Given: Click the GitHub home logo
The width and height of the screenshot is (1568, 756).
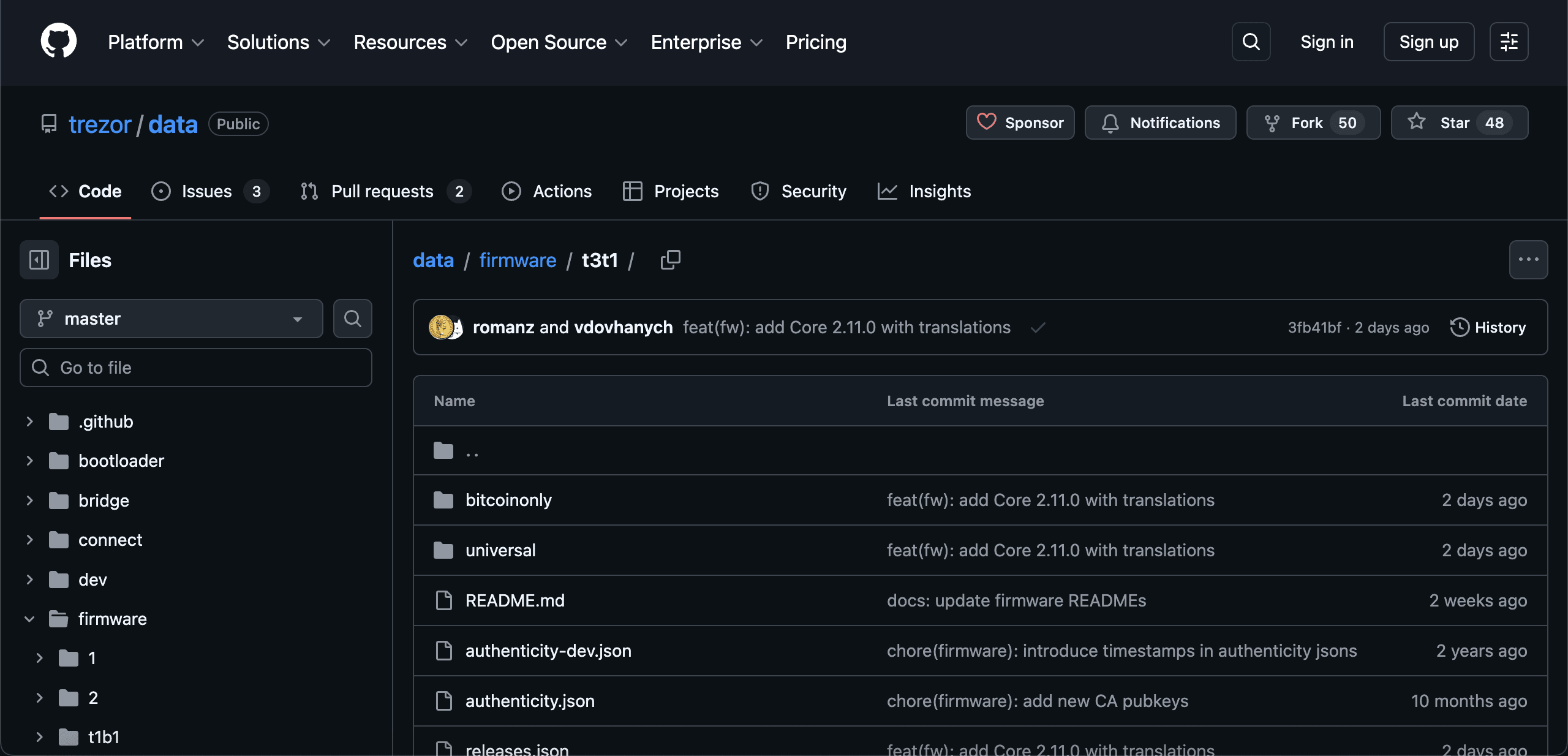Looking at the screenshot, I should 58,40.
